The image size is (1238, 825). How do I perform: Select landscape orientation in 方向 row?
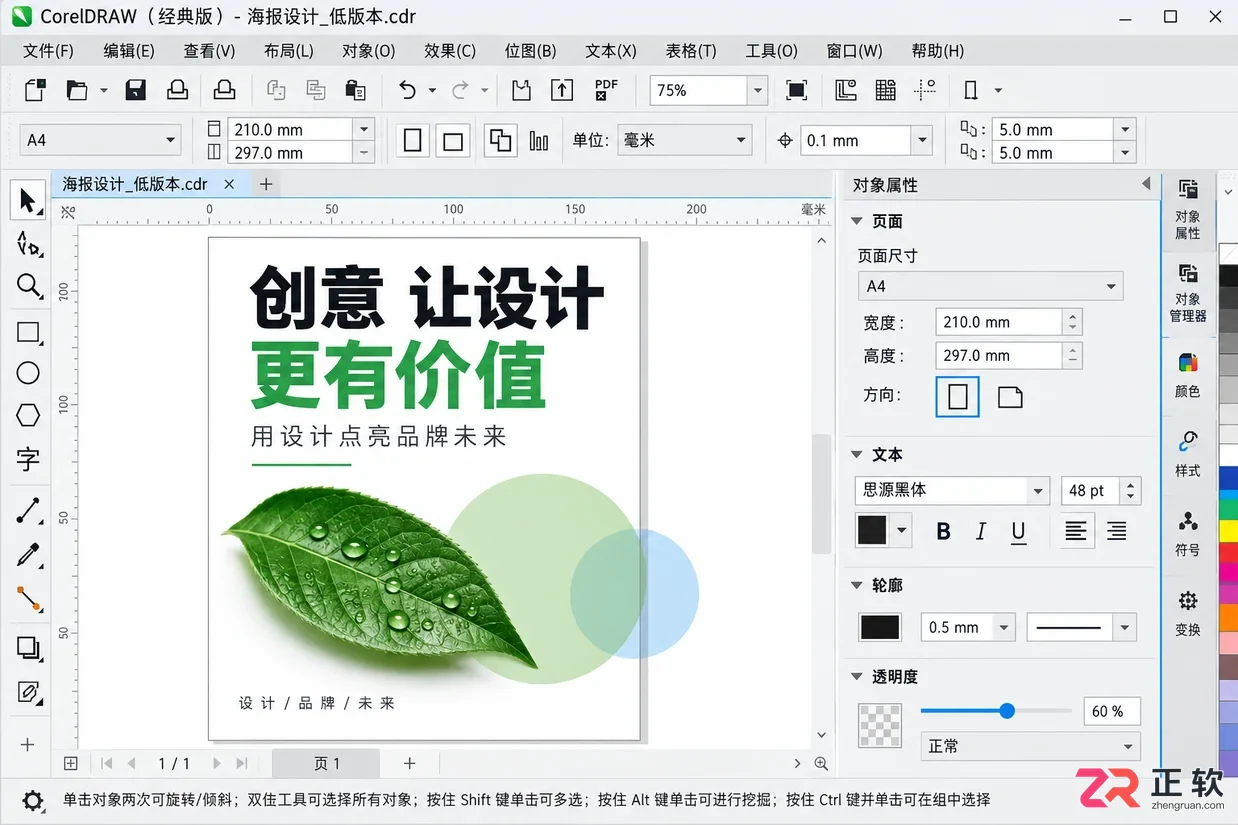pyautogui.click(x=1010, y=397)
